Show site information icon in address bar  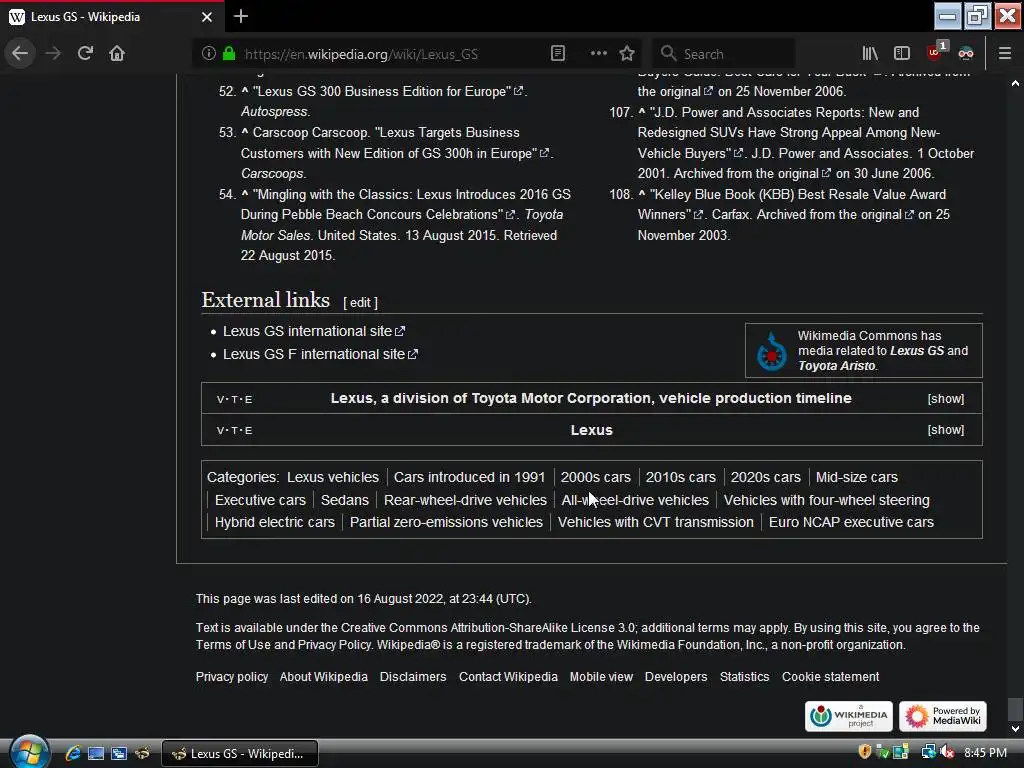pos(208,53)
